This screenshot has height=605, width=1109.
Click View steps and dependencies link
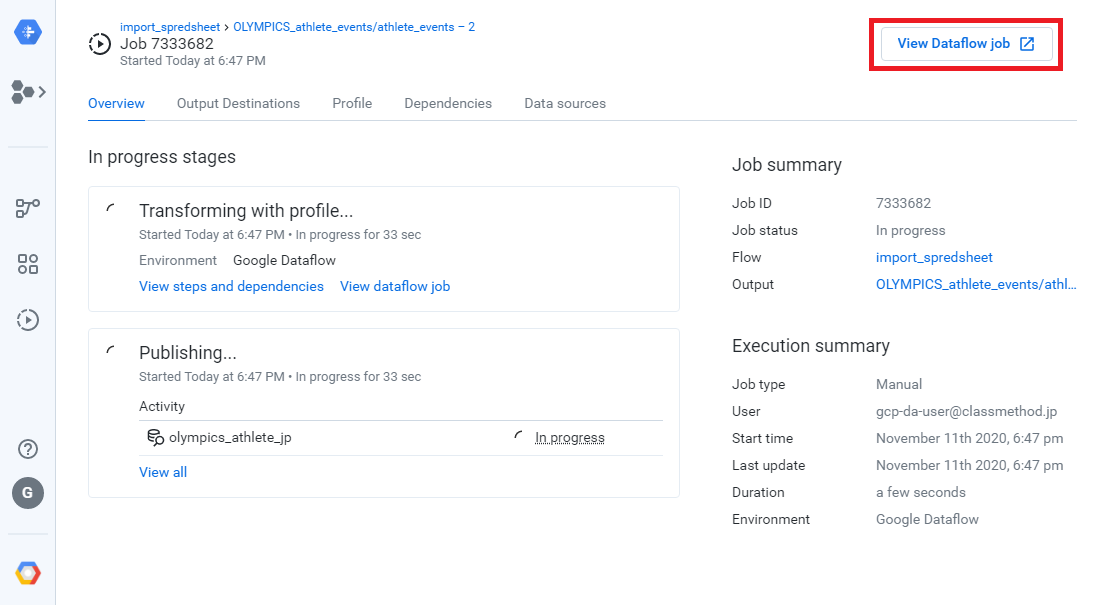click(231, 286)
